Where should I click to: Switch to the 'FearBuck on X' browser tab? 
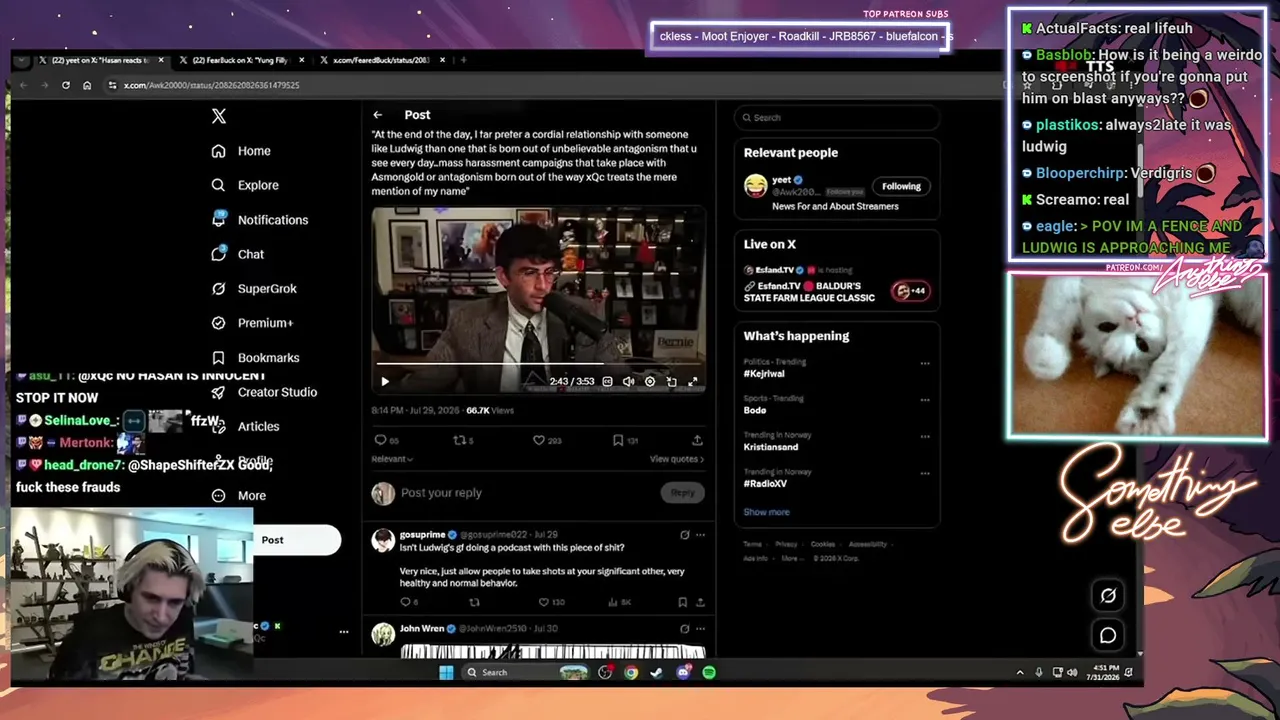(241, 60)
